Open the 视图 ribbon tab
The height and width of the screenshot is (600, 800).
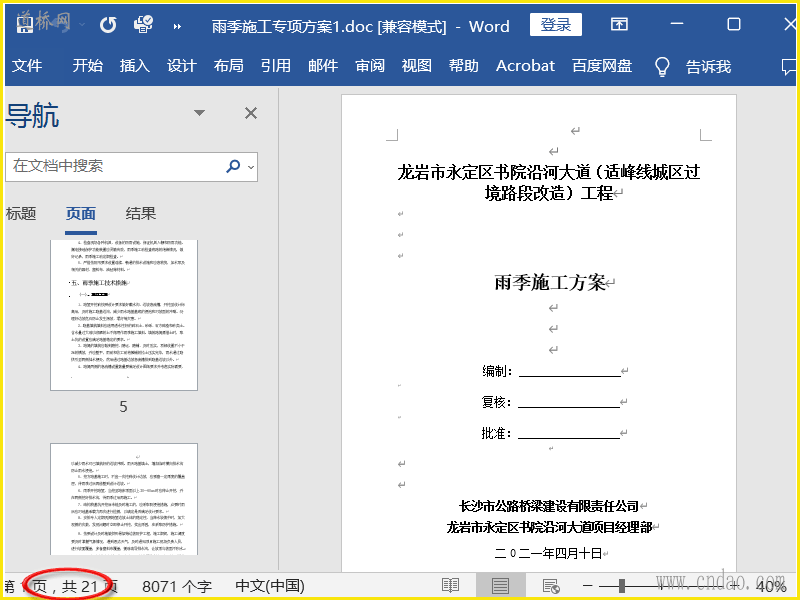pyautogui.click(x=417, y=66)
